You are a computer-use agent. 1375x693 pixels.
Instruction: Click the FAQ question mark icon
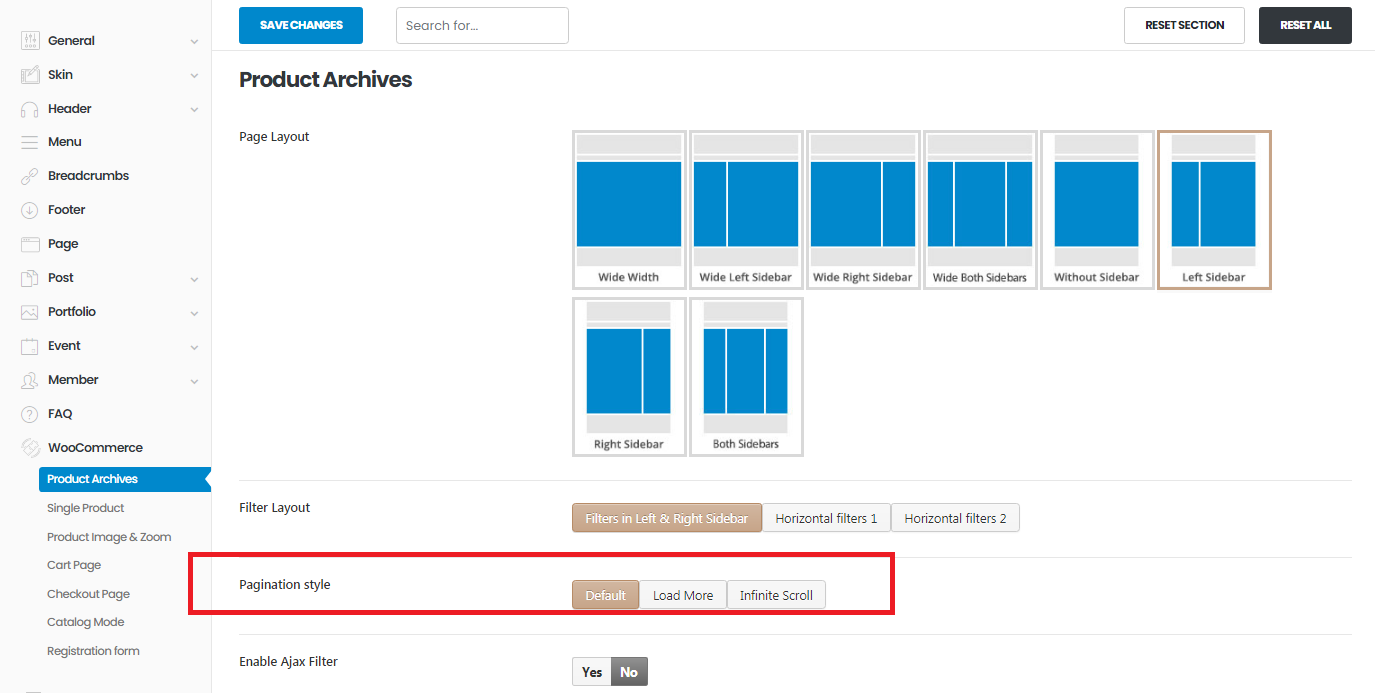(x=29, y=414)
